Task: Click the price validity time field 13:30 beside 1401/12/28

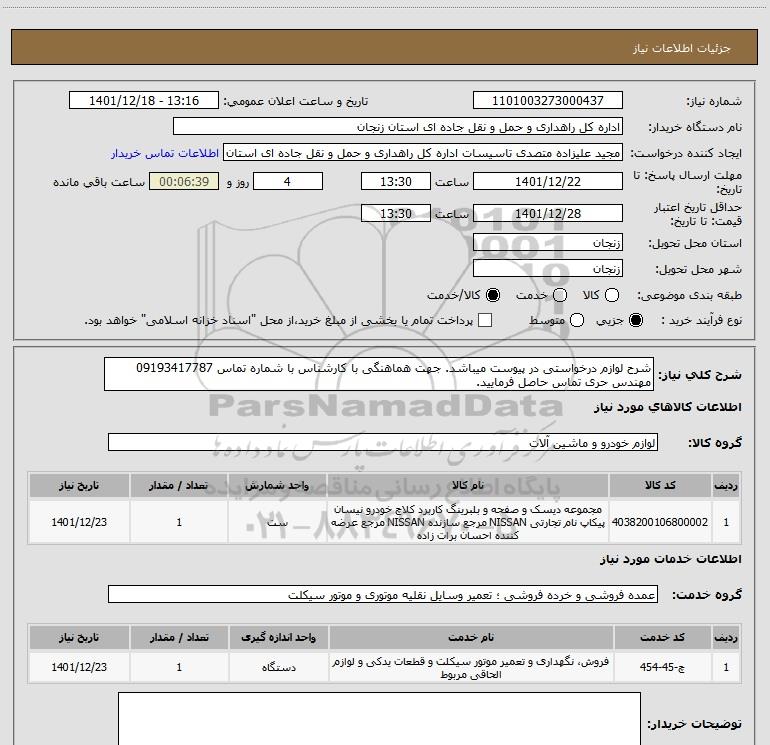Action: point(396,213)
